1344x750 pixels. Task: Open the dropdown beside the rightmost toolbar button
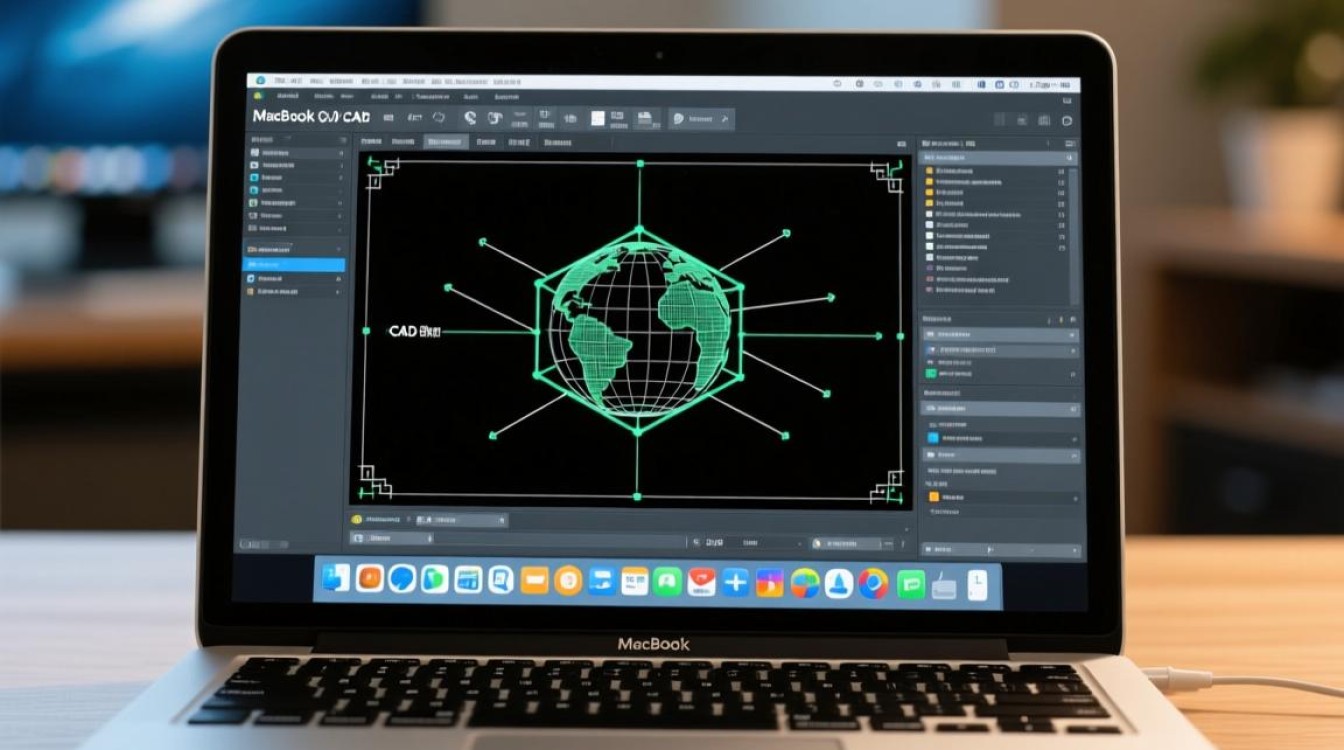pos(724,118)
